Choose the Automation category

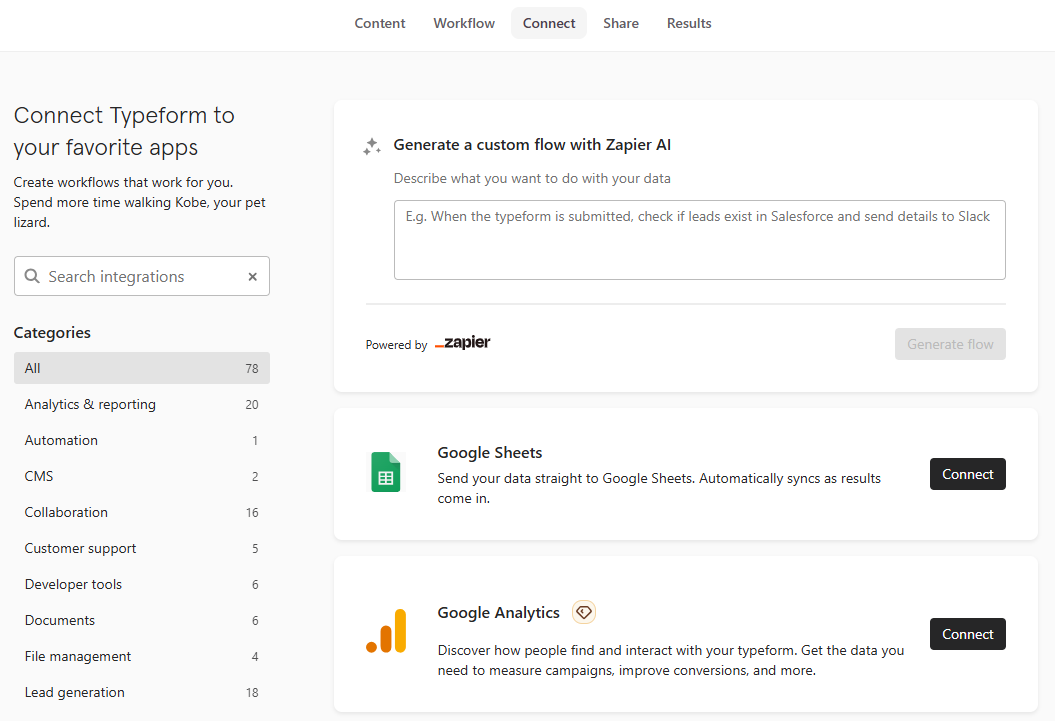point(142,440)
